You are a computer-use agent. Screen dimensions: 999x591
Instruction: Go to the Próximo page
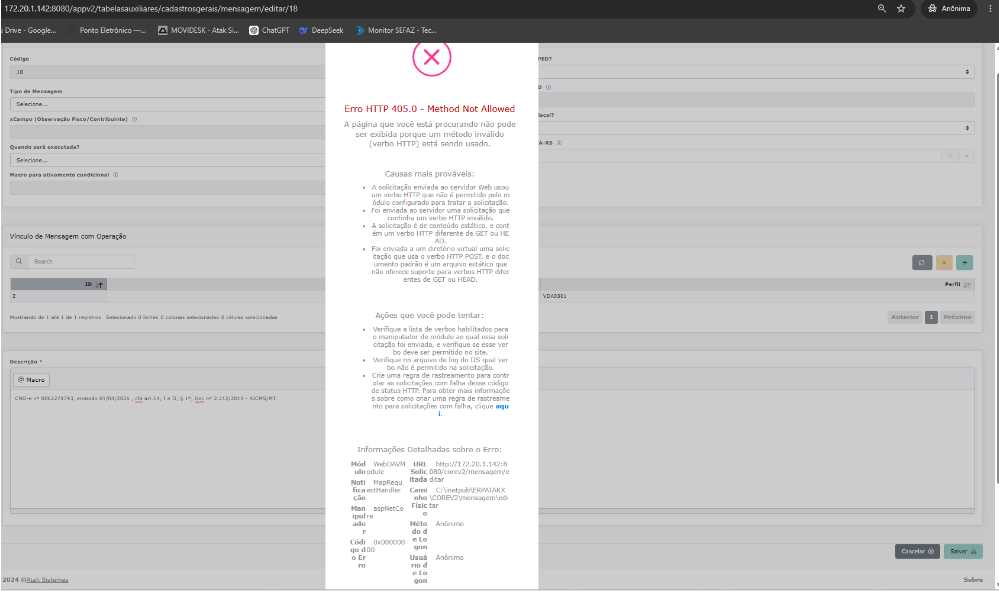(x=958, y=317)
